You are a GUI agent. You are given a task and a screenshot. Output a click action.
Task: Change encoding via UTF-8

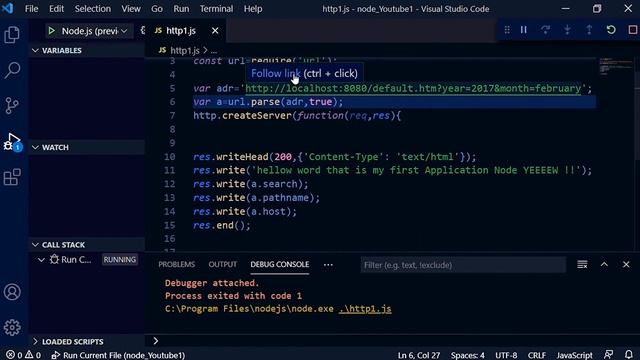click(506, 355)
